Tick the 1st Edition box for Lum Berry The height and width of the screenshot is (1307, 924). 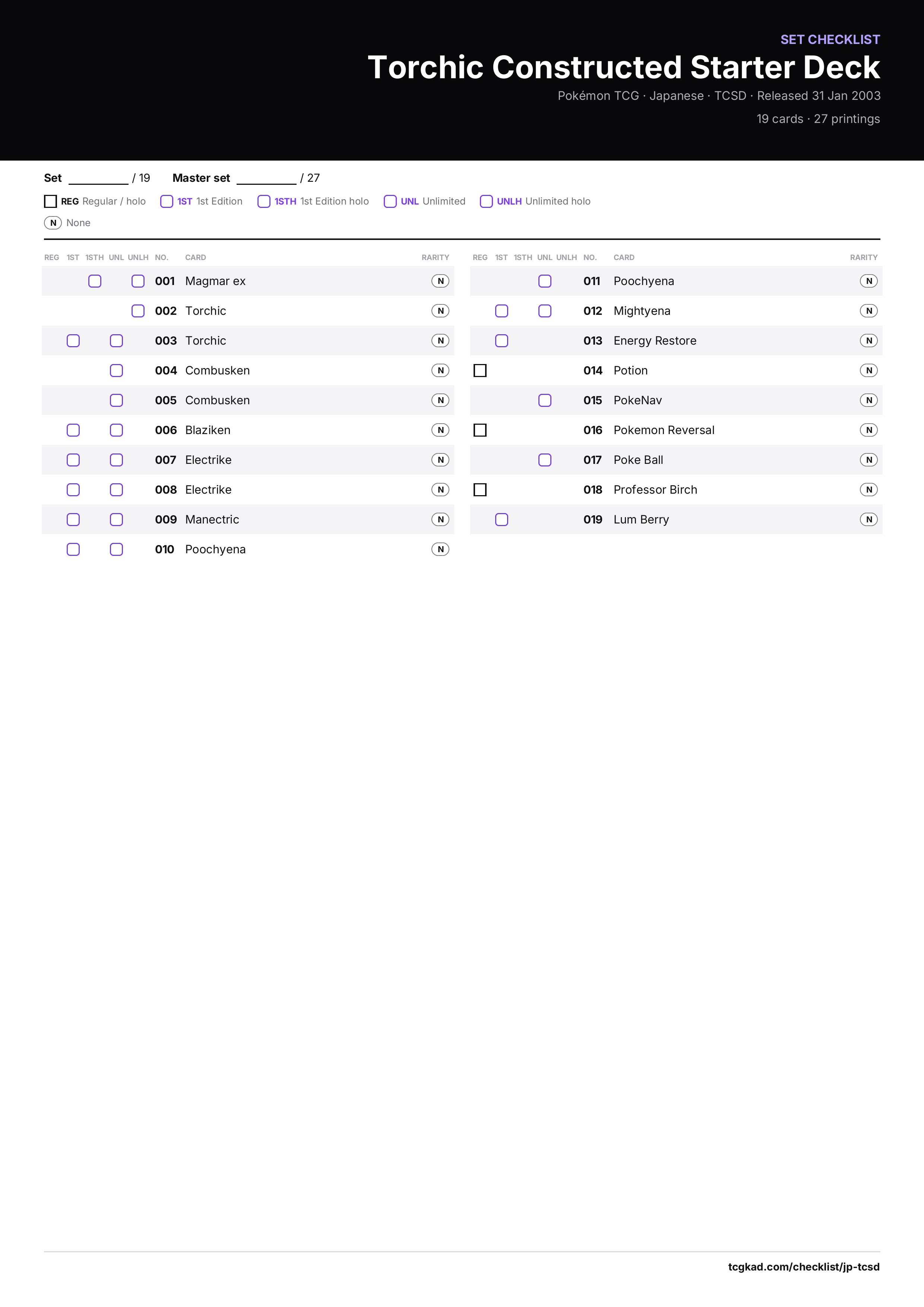[501, 519]
